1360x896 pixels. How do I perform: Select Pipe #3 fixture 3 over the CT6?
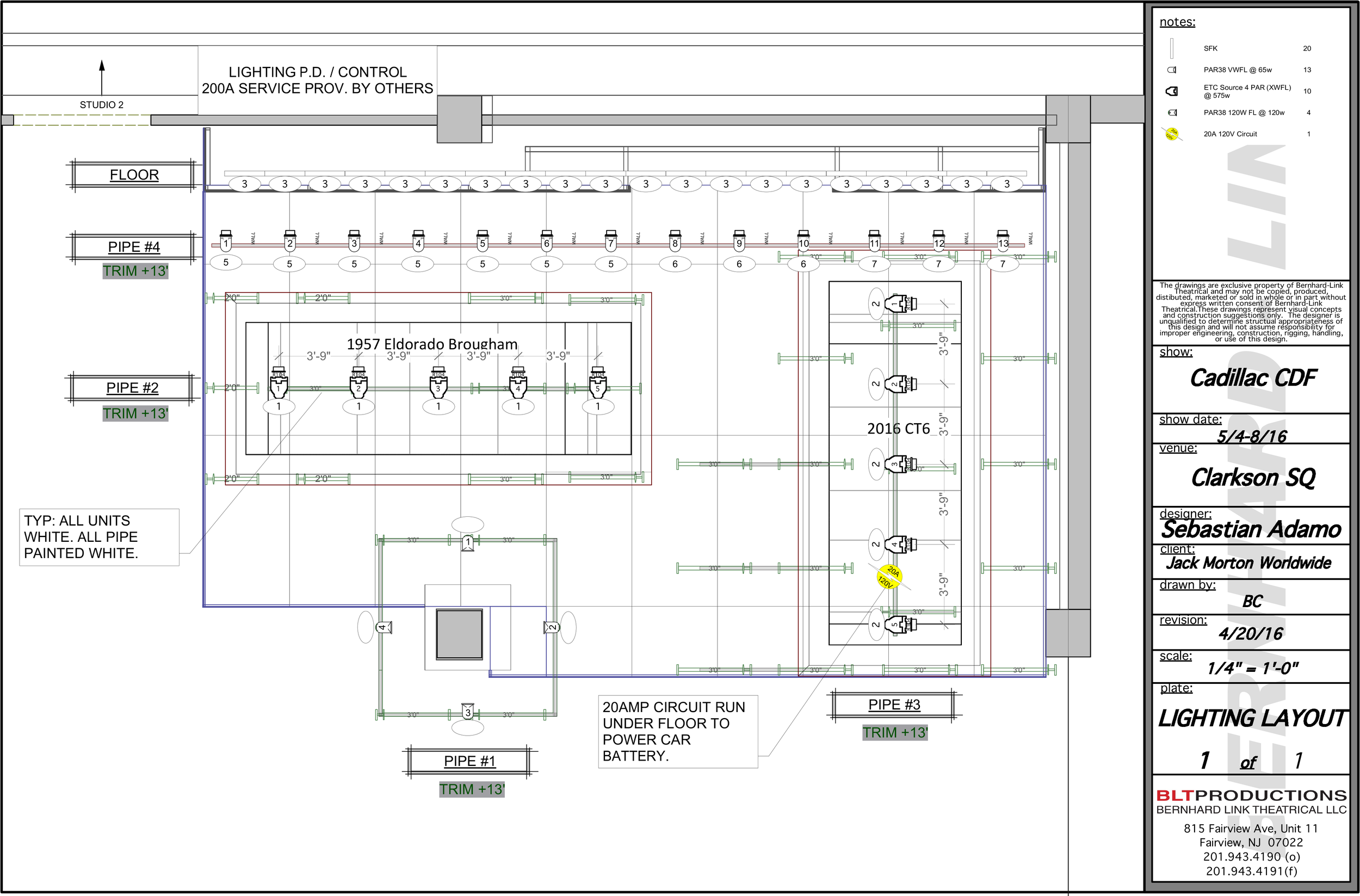900,464
